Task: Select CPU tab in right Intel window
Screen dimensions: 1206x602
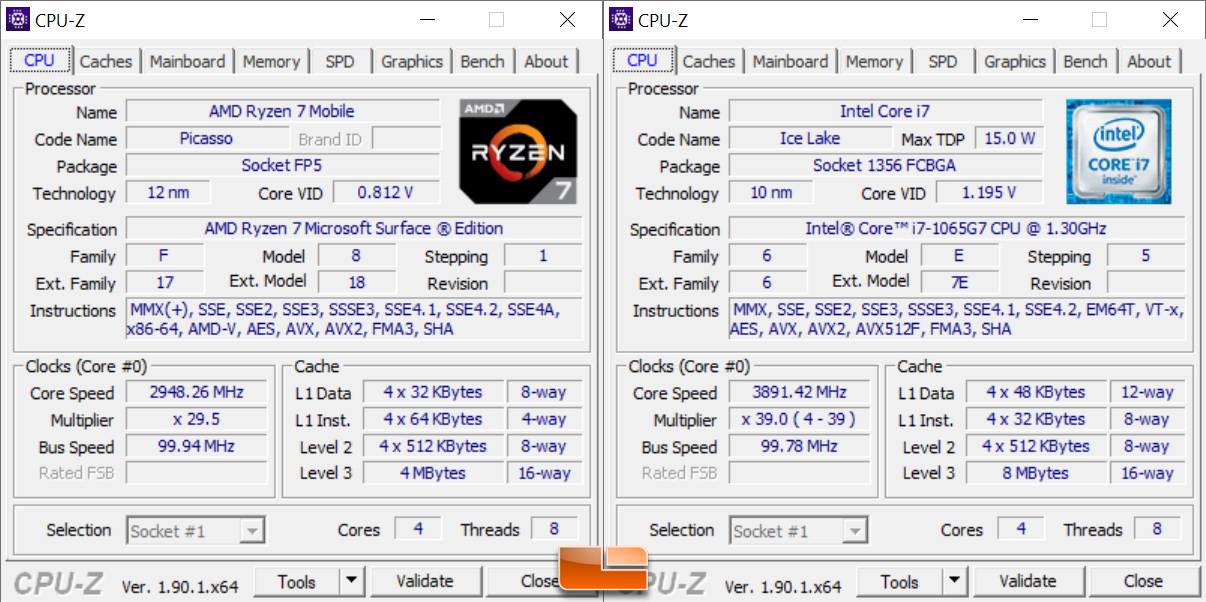Action: tap(643, 60)
